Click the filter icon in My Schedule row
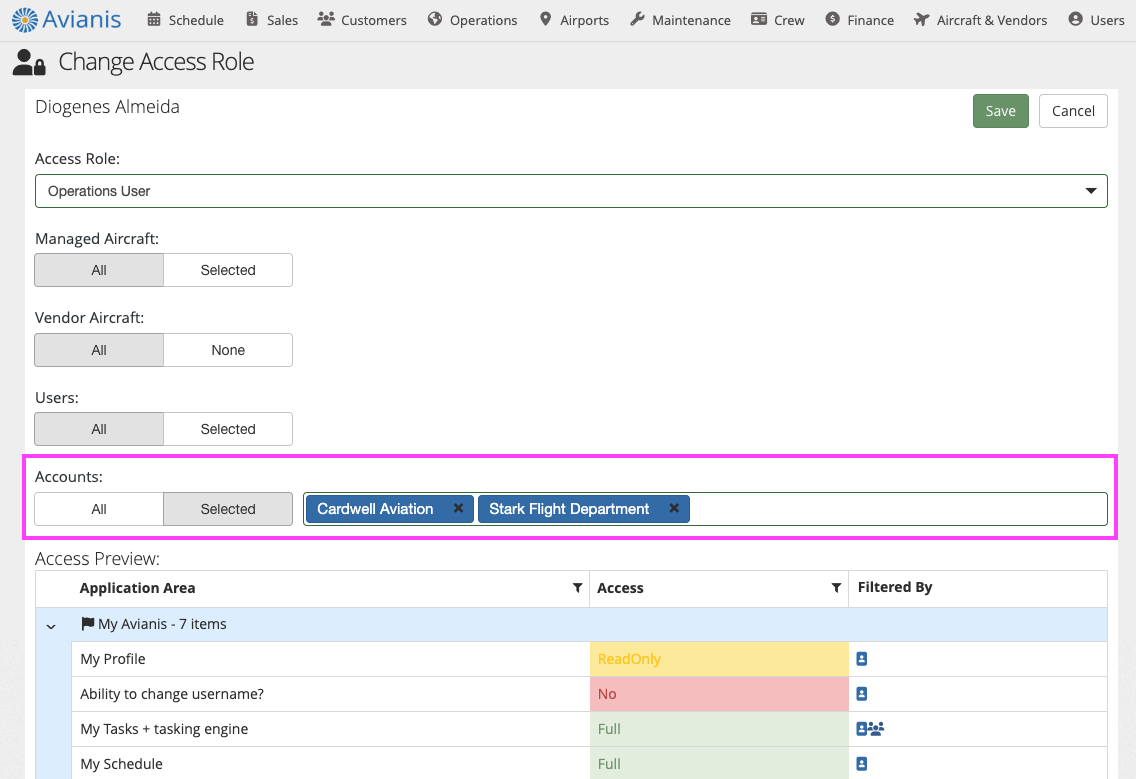This screenshot has width=1136, height=779. (862, 764)
